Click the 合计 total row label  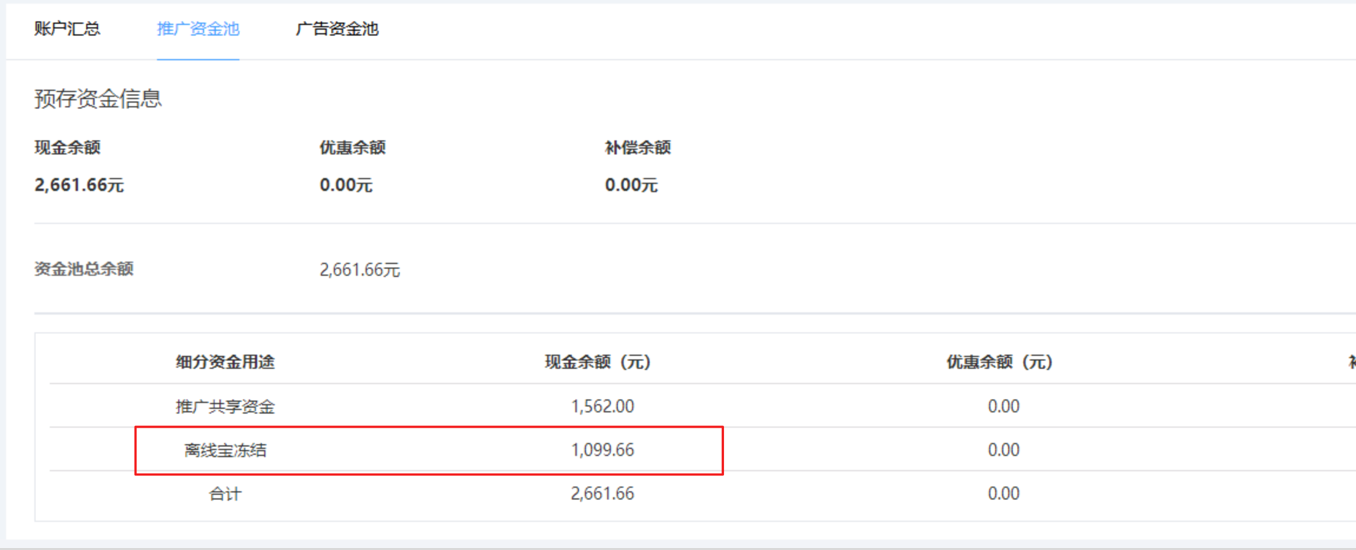pos(225,494)
